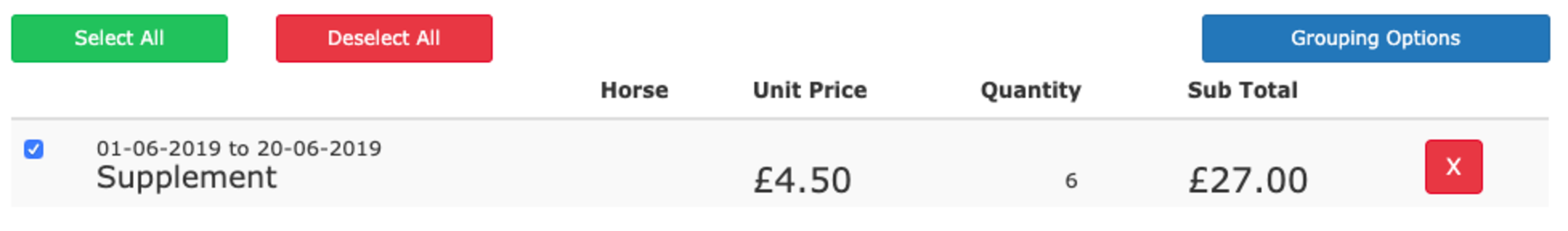1568x231 pixels.
Task: Click the empty Horse cell in Supplement row
Action: pyautogui.click(x=634, y=167)
